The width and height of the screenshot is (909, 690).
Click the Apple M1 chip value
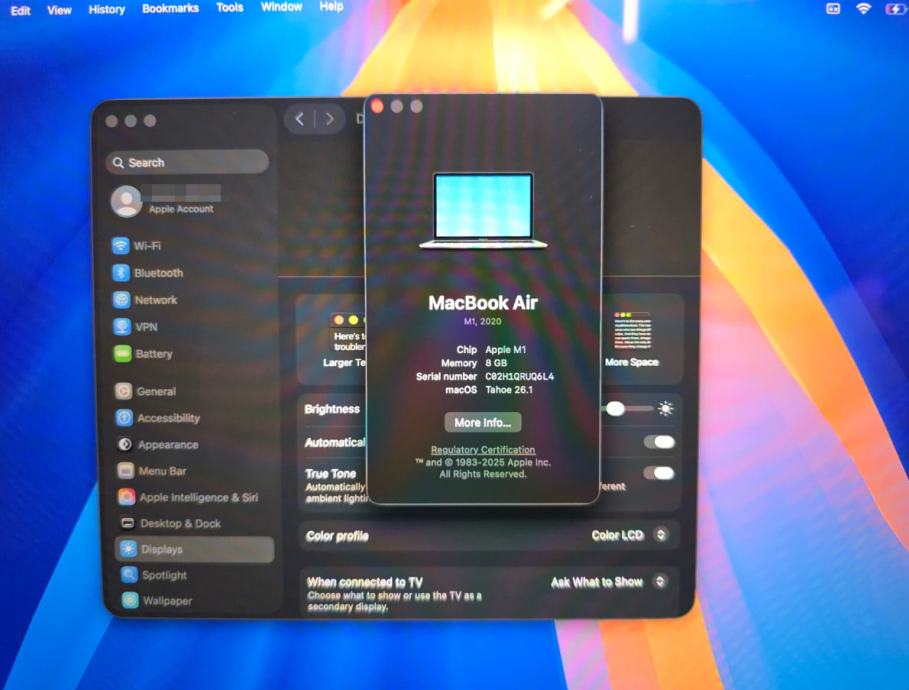[506, 350]
